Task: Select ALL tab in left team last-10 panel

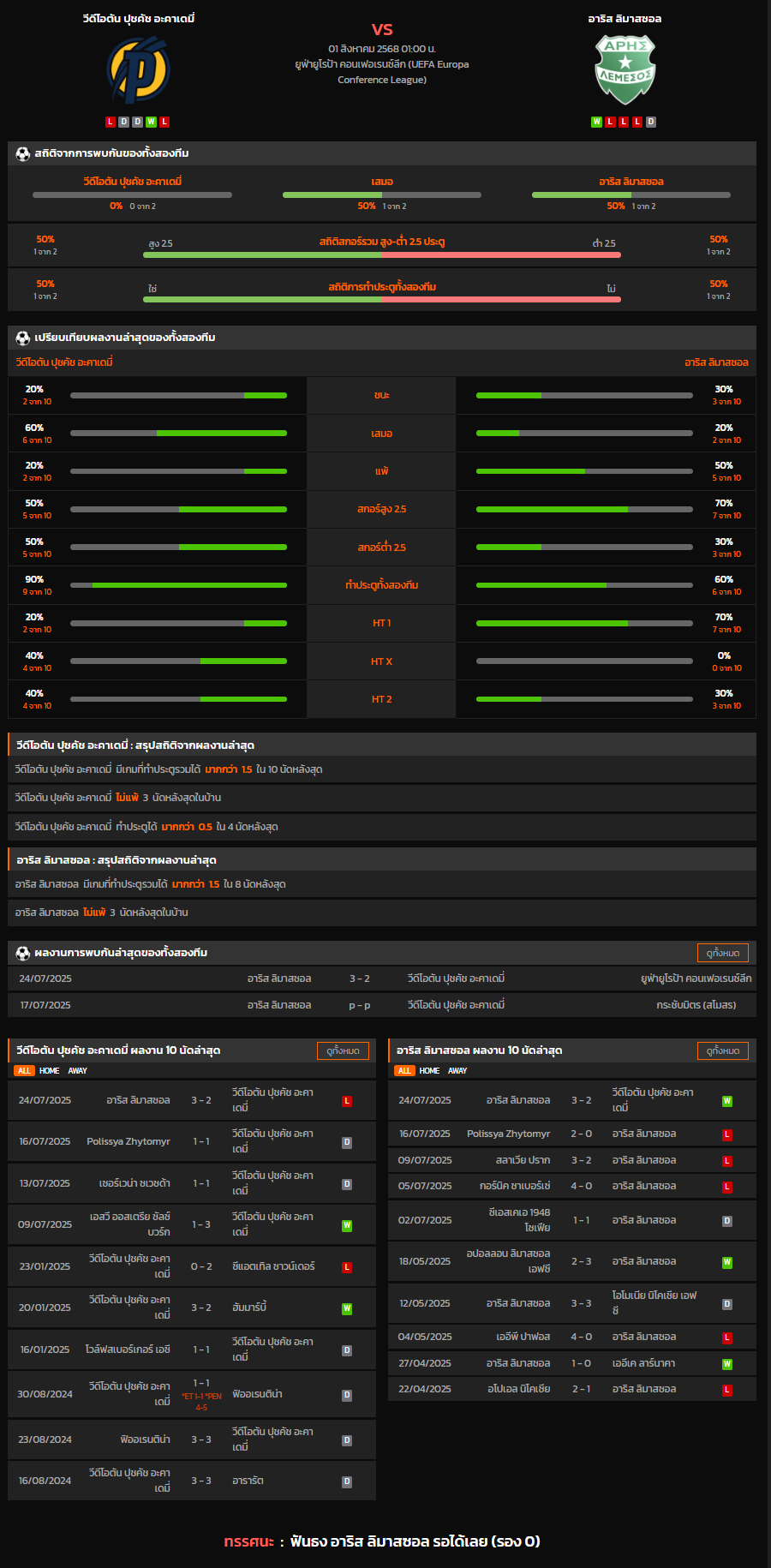Action: click(24, 1071)
